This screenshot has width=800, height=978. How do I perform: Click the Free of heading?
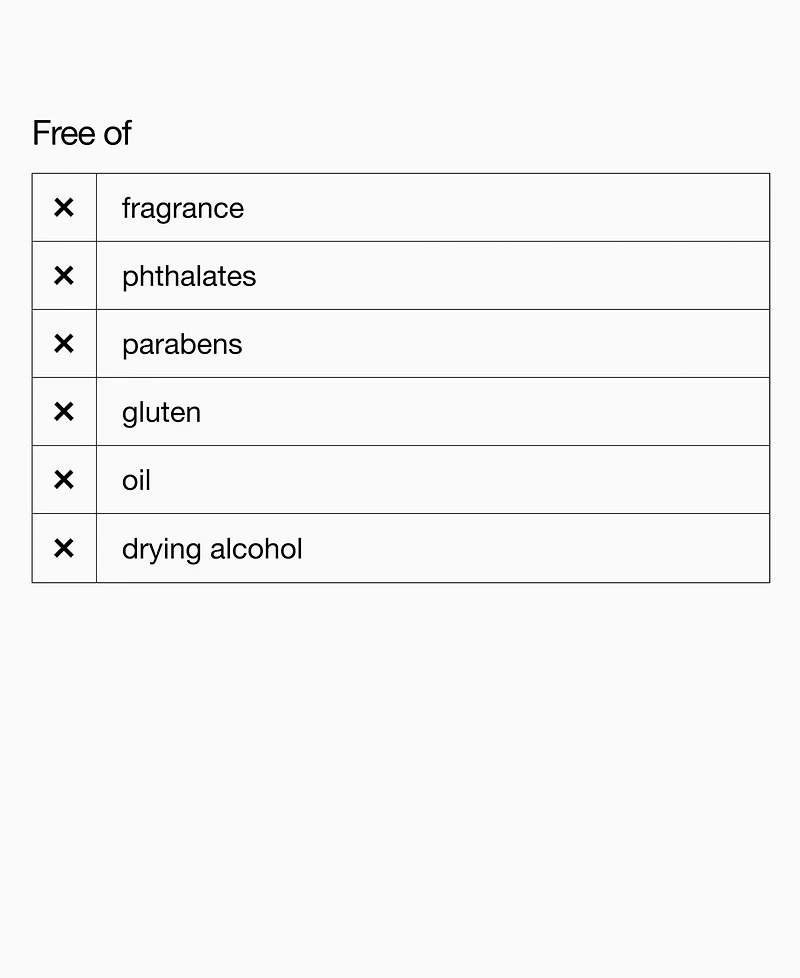pyautogui.click(x=82, y=133)
